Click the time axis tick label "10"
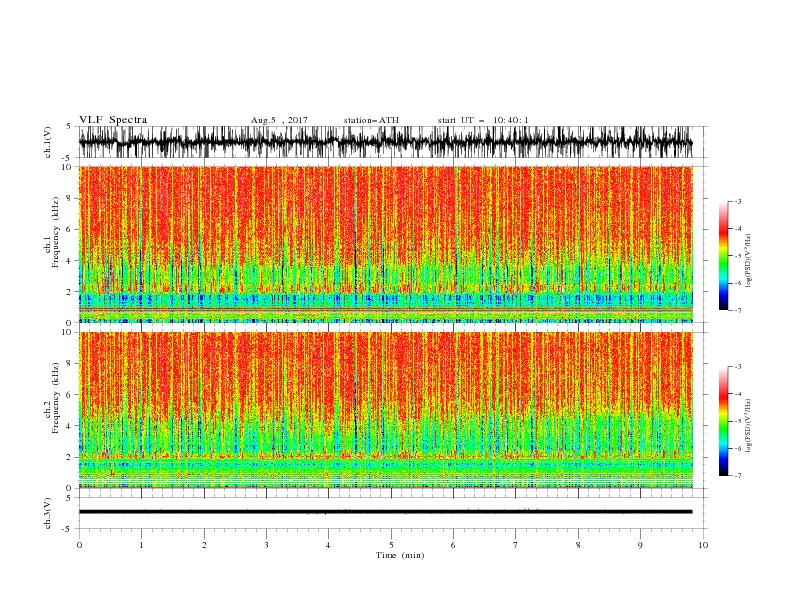Image resolution: width=792 pixels, height=612 pixels. pyautogui.click(x=703, y=545)
